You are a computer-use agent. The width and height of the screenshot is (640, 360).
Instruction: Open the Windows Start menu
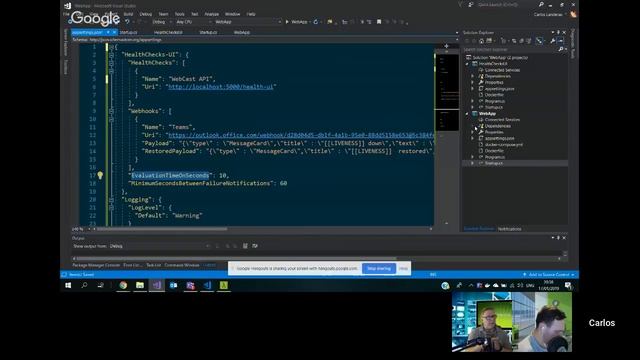pos(68,285)
